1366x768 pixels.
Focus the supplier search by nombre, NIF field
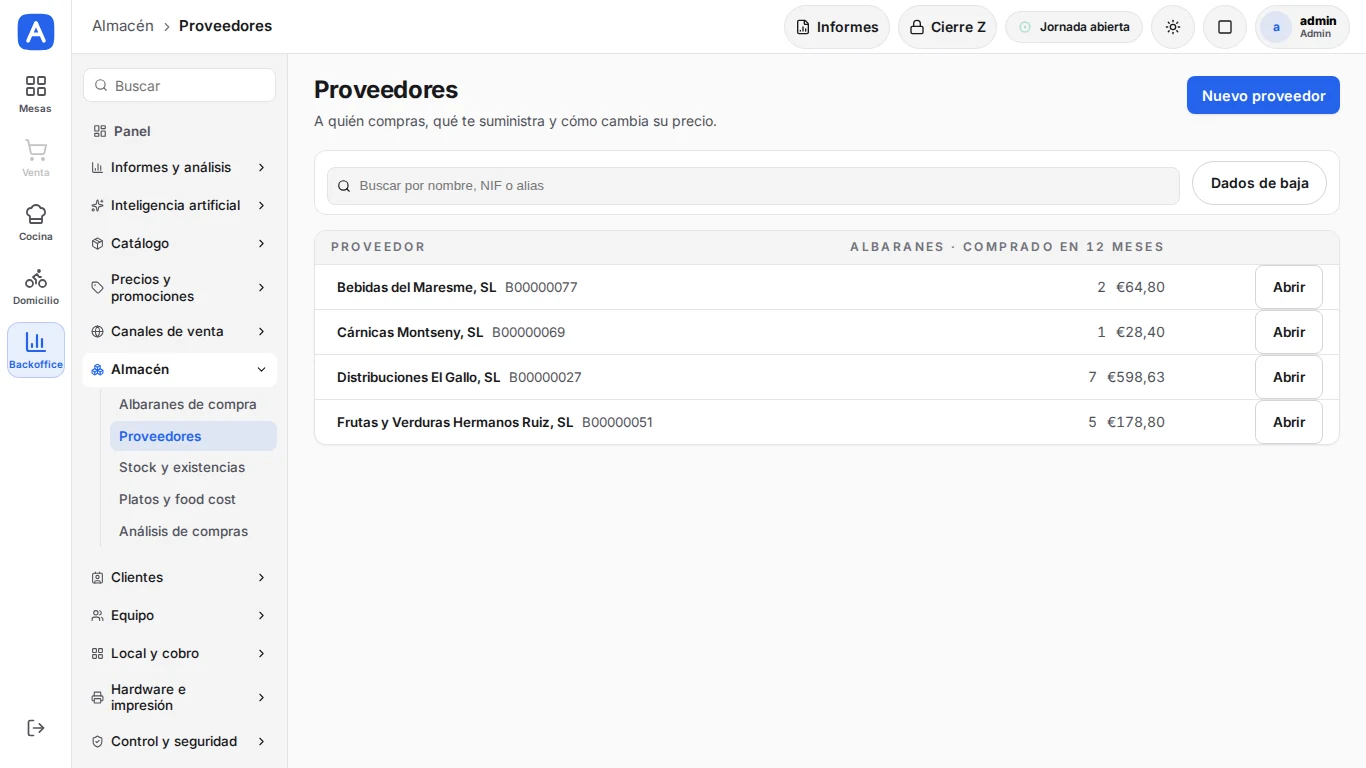pos(753,185)
